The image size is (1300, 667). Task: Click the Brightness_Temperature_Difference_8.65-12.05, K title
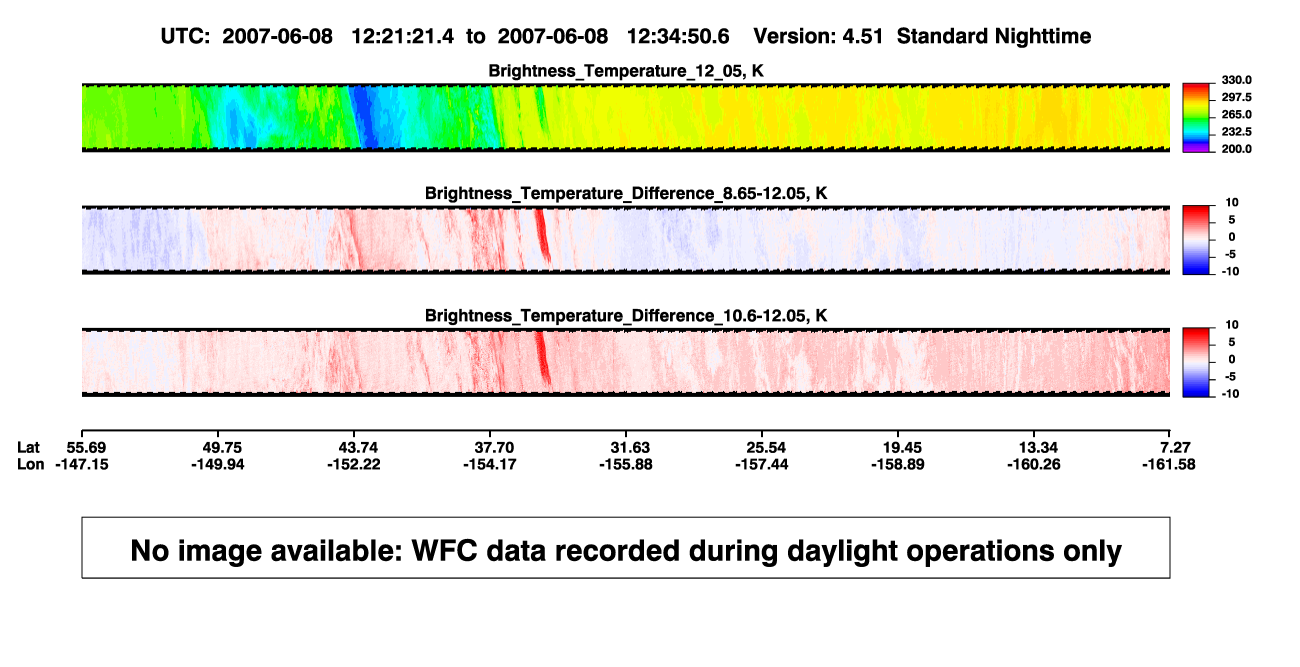pyautogui.click(x=625, y=192)
